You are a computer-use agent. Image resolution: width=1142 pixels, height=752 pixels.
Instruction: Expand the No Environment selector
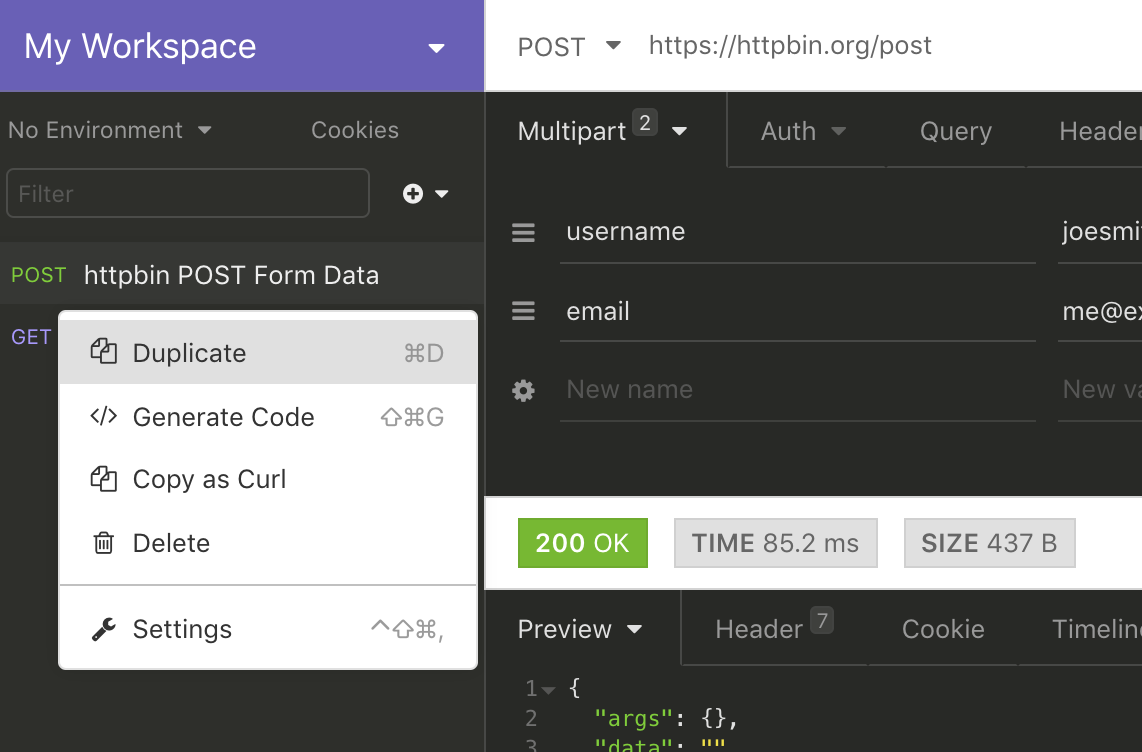[109, 130]
